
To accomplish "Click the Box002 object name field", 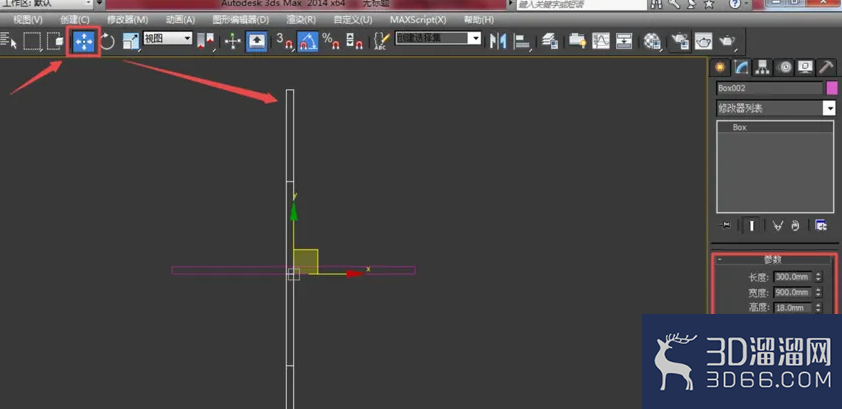I will pos(770,88).
